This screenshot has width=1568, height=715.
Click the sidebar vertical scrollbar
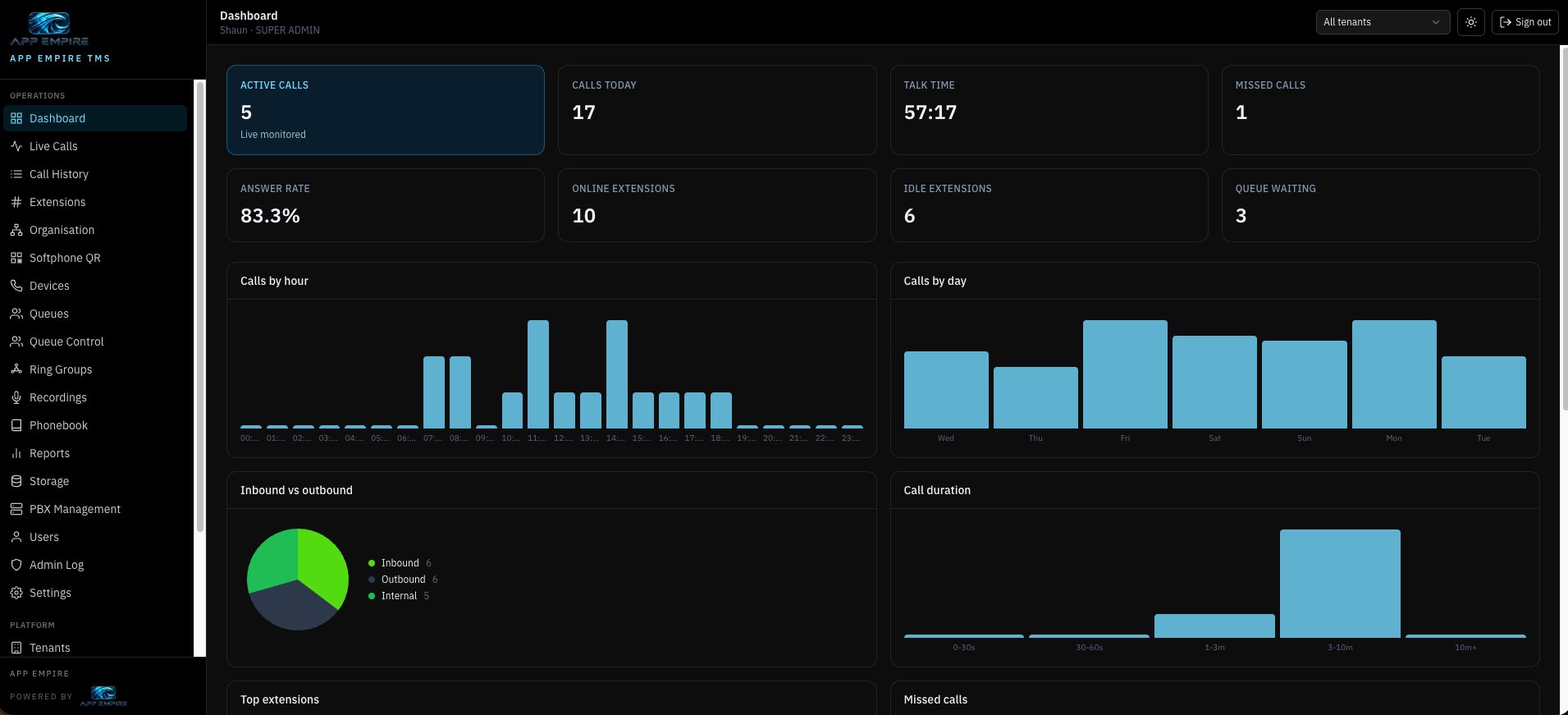pyautogui.click(x=199, y=308)
